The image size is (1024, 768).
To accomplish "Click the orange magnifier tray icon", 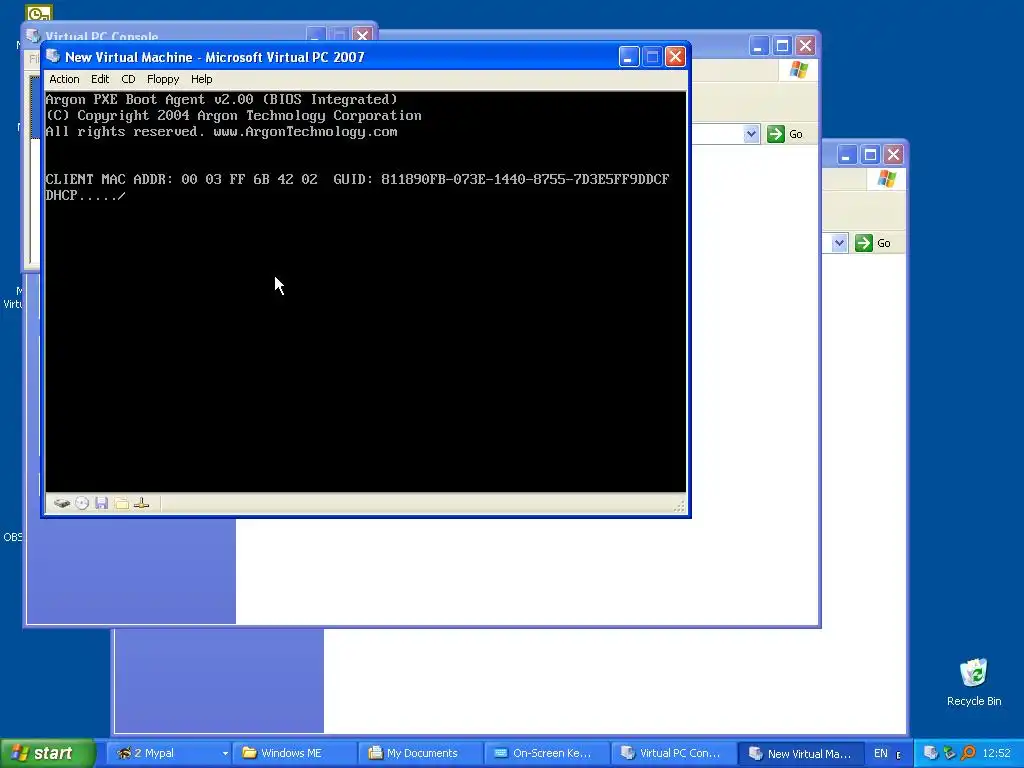I will [x=968, y=753].
